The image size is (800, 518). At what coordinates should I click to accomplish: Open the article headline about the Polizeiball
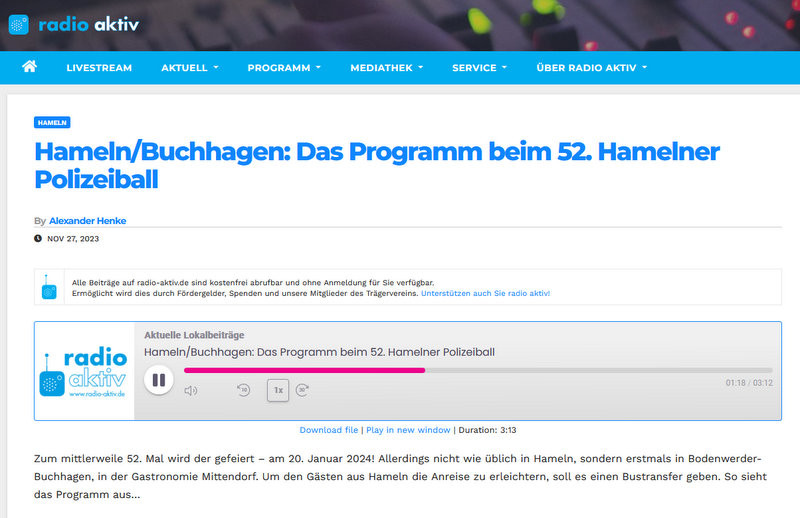pyautogui.click(x=377, y=165)
